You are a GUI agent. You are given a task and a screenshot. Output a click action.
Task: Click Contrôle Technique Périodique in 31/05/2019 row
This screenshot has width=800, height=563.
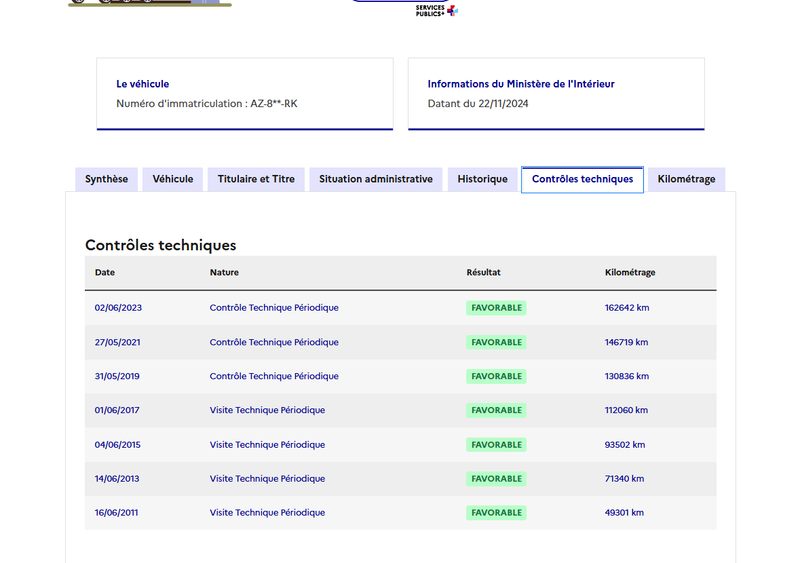click(x=274, y=376)
